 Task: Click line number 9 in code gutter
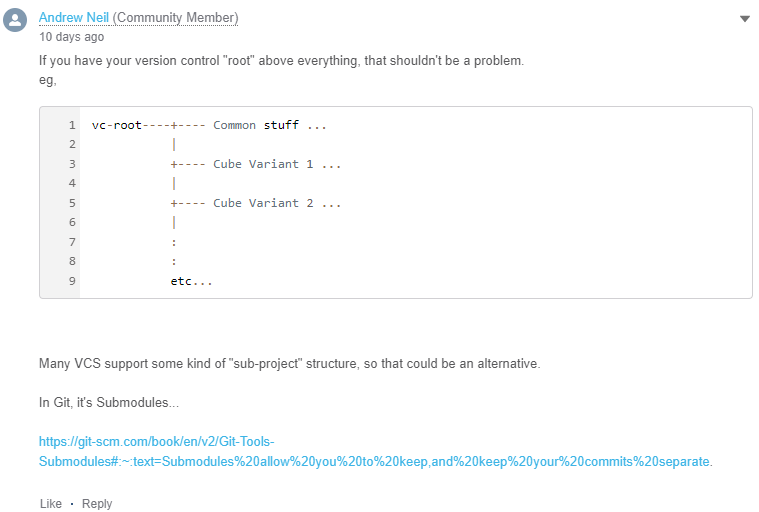(x=72, y=281)
